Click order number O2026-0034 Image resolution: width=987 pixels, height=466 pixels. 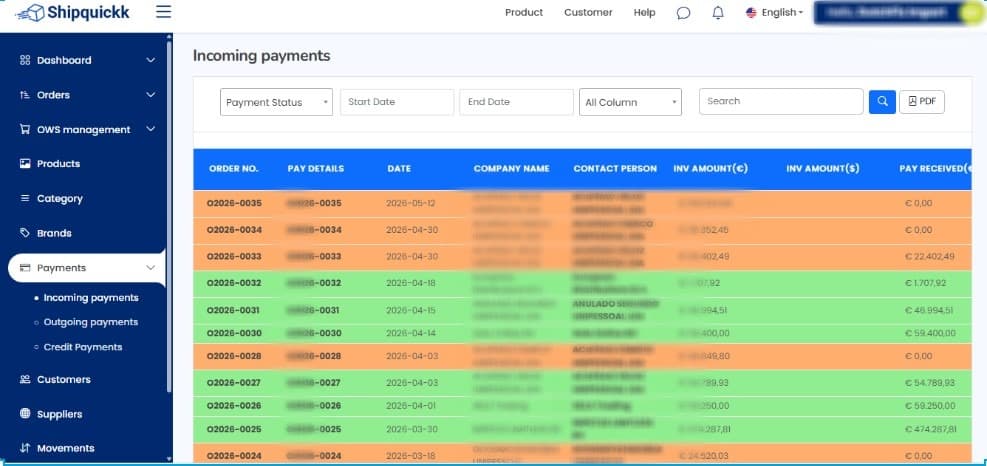click(234, 230)
